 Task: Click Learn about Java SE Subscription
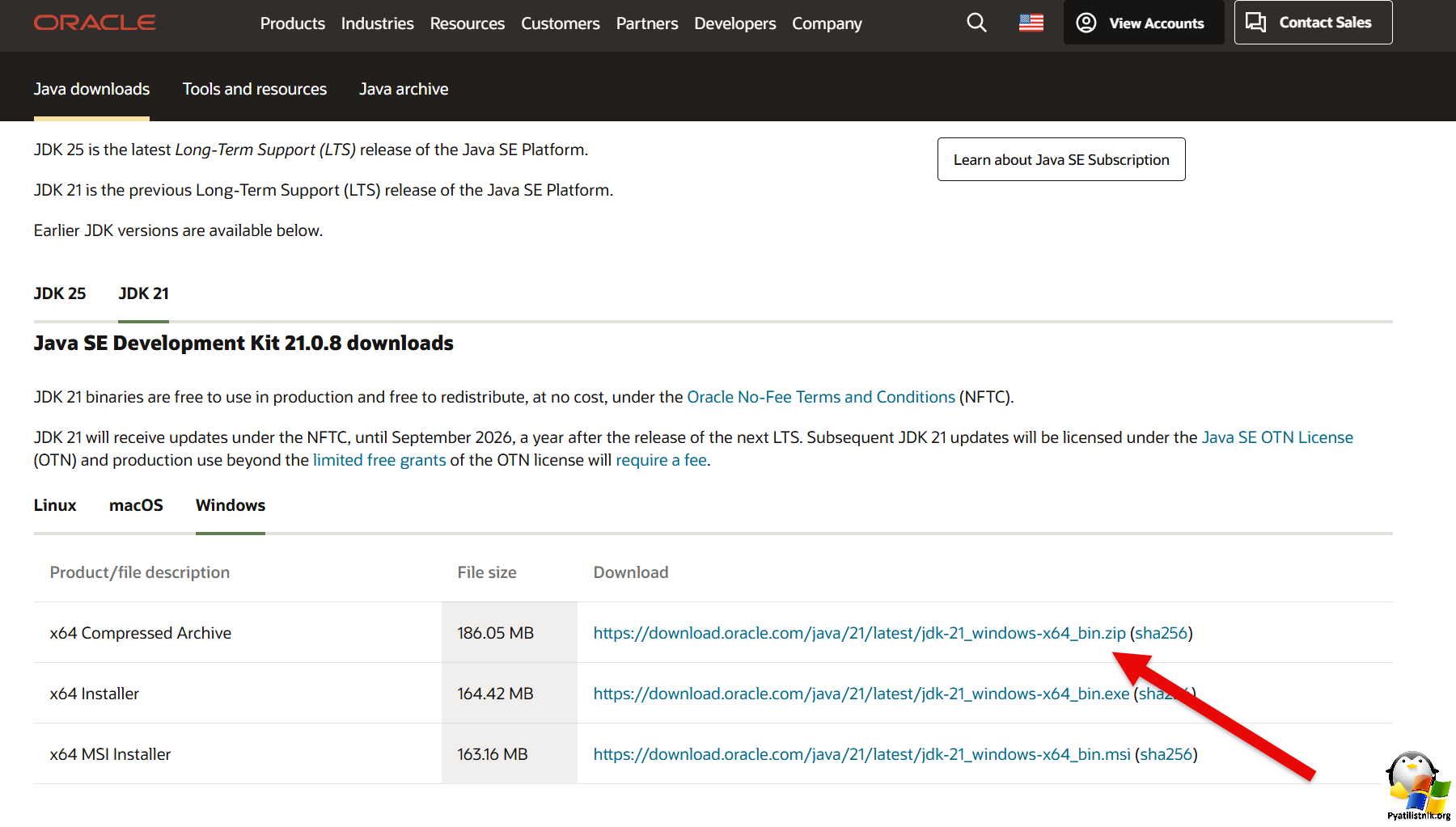click(1060, 159)
